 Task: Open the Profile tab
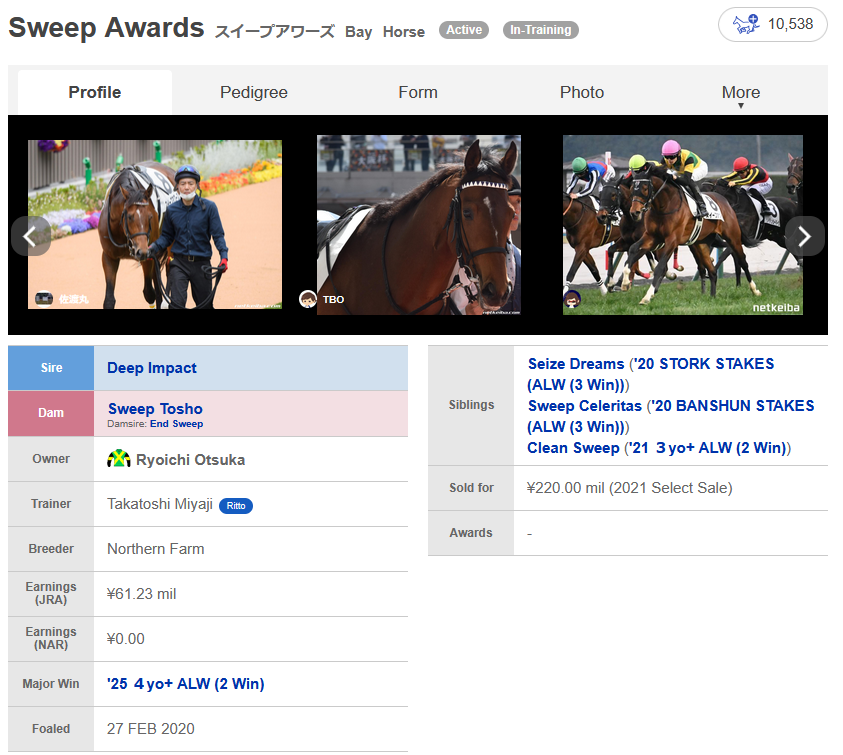95,92
